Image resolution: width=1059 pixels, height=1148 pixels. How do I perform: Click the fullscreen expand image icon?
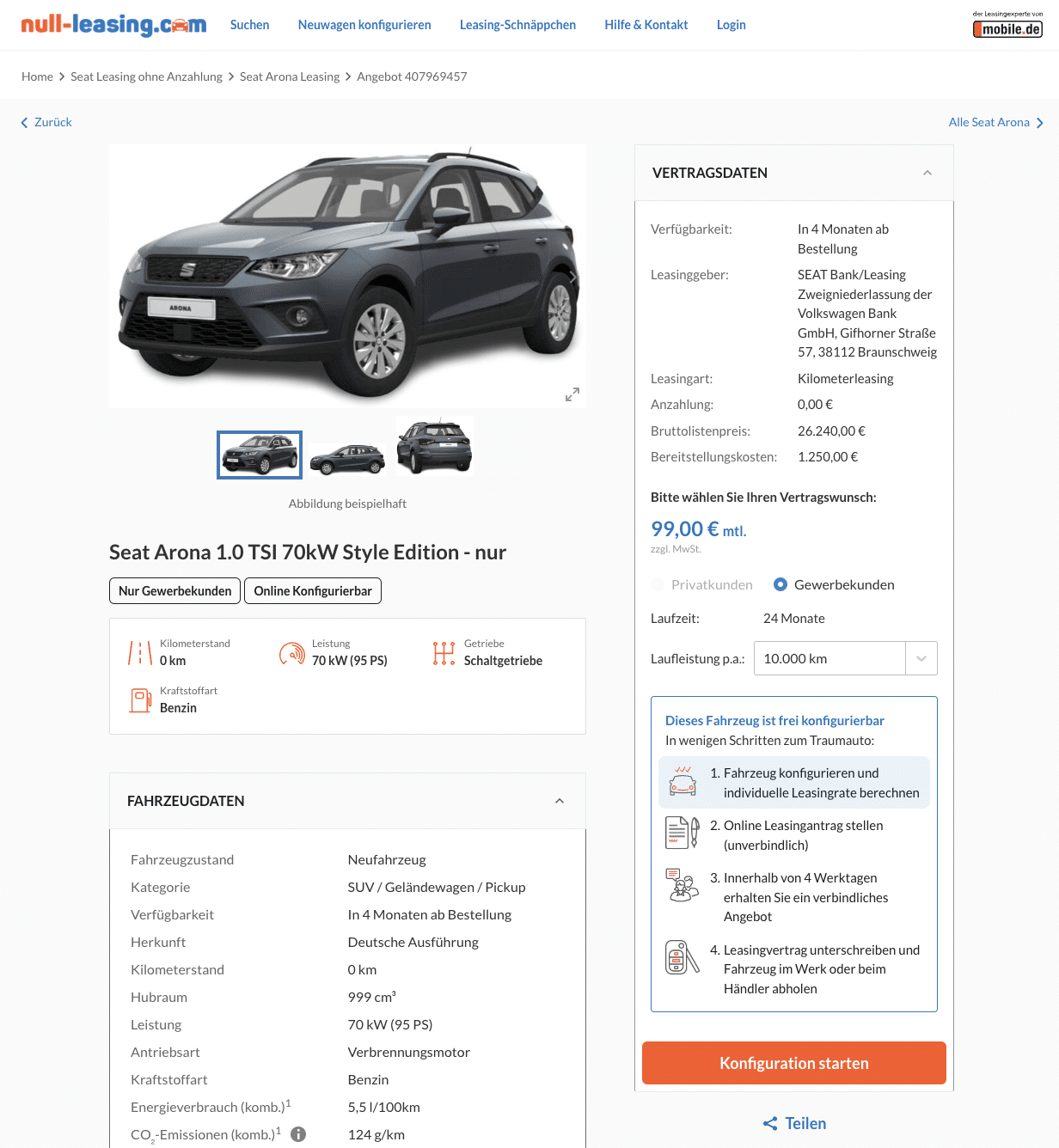point(572,394)
